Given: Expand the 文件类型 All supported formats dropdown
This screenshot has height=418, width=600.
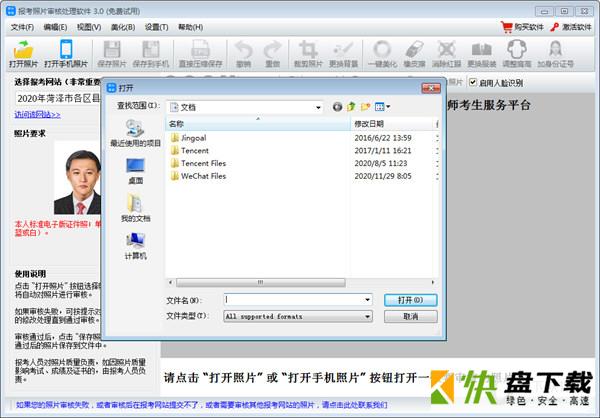Looking at the screenshot, I should click(367, 317).
